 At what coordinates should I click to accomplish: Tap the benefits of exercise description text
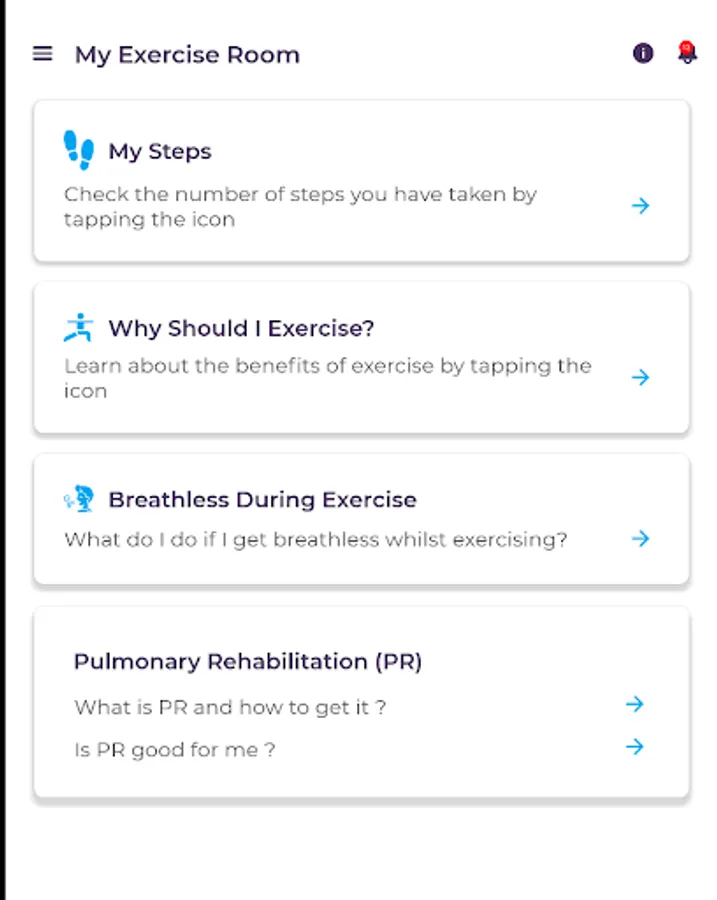[328, 378]
